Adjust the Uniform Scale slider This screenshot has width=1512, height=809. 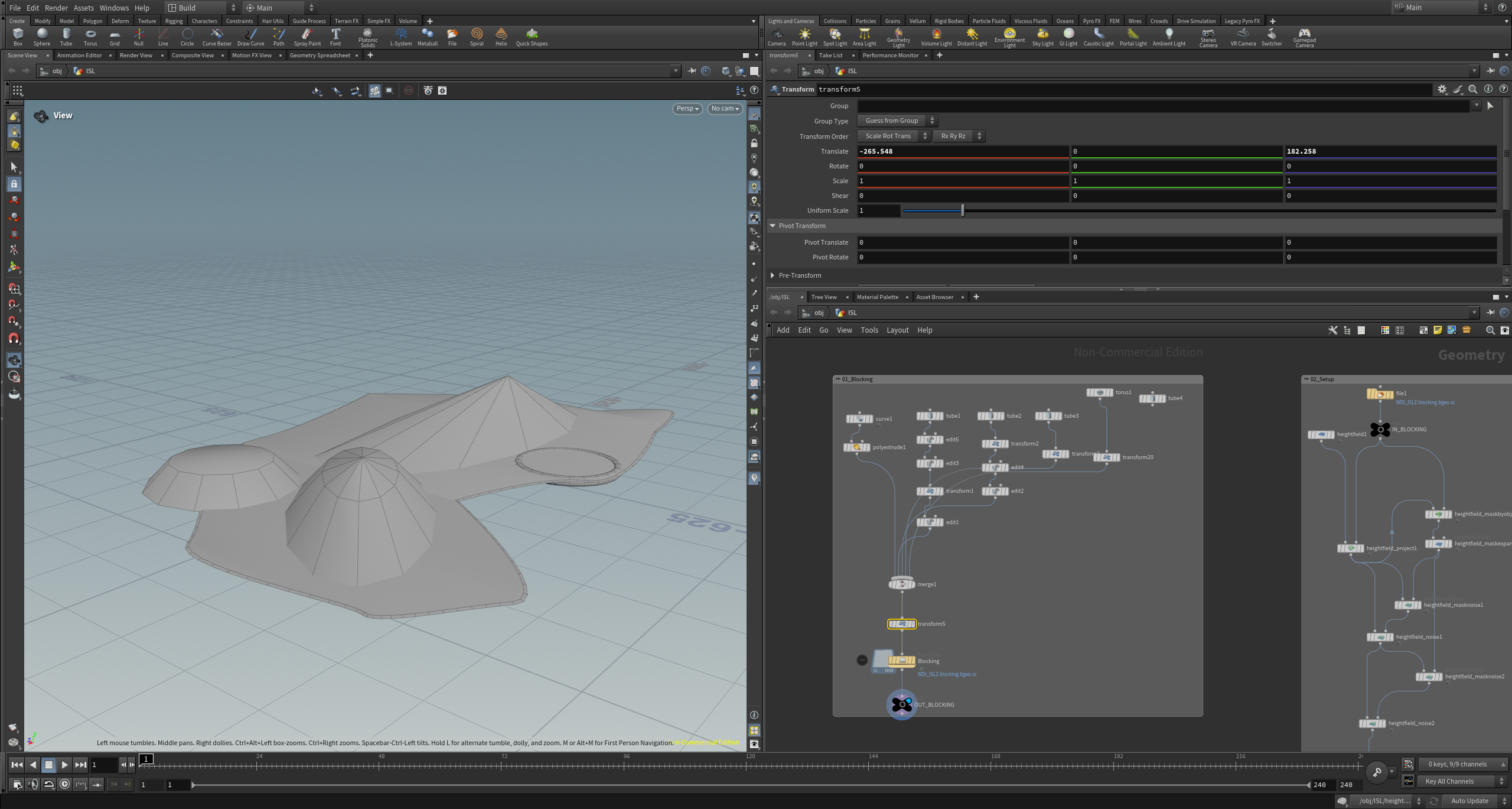click(962, 210)
